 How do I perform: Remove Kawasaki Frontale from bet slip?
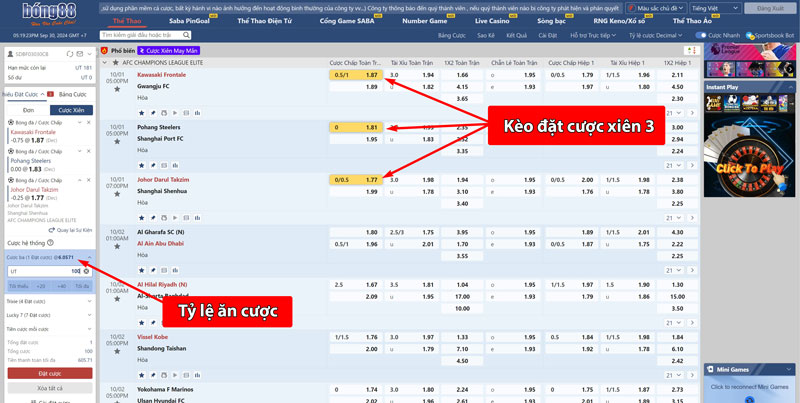click(x=88, y=122)
